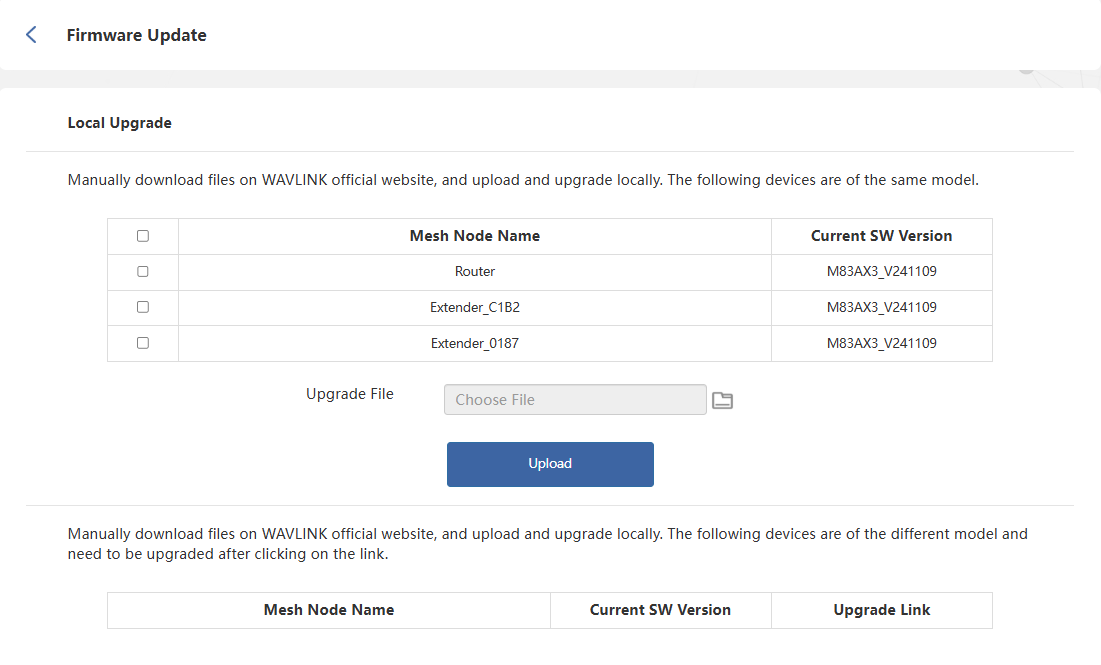Image resolution: width=1101 pixels, height=665 pixels.
Task: Click the Local Upgrade section heading
Action: click(119, 123)
